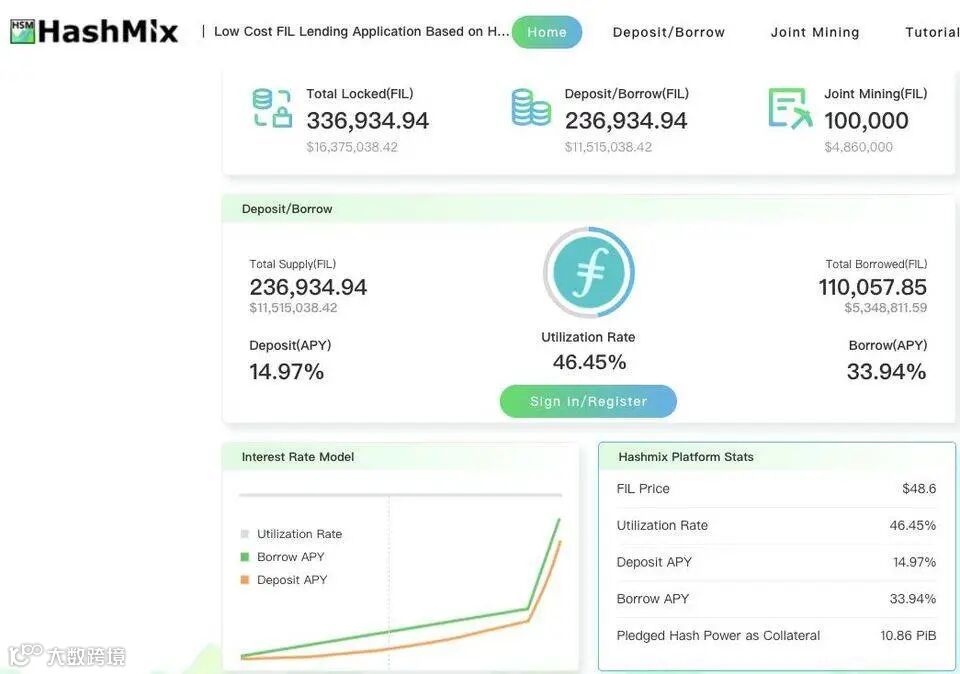This screenshot has width=960, height=674.
Task: Open the Home tab
Action: click(547, 32)
